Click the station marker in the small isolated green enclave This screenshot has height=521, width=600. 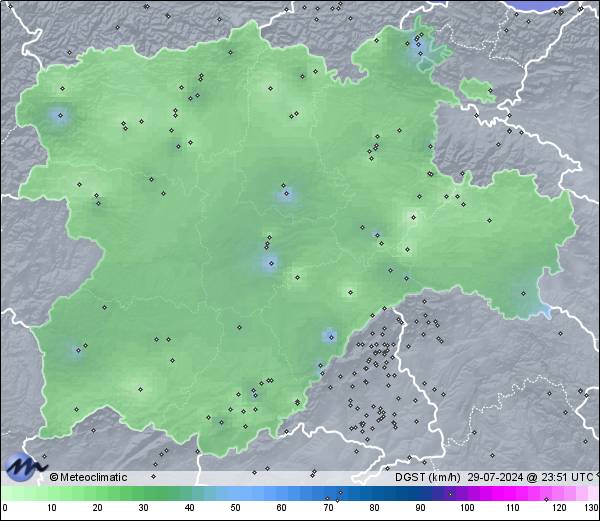point(490,91)
